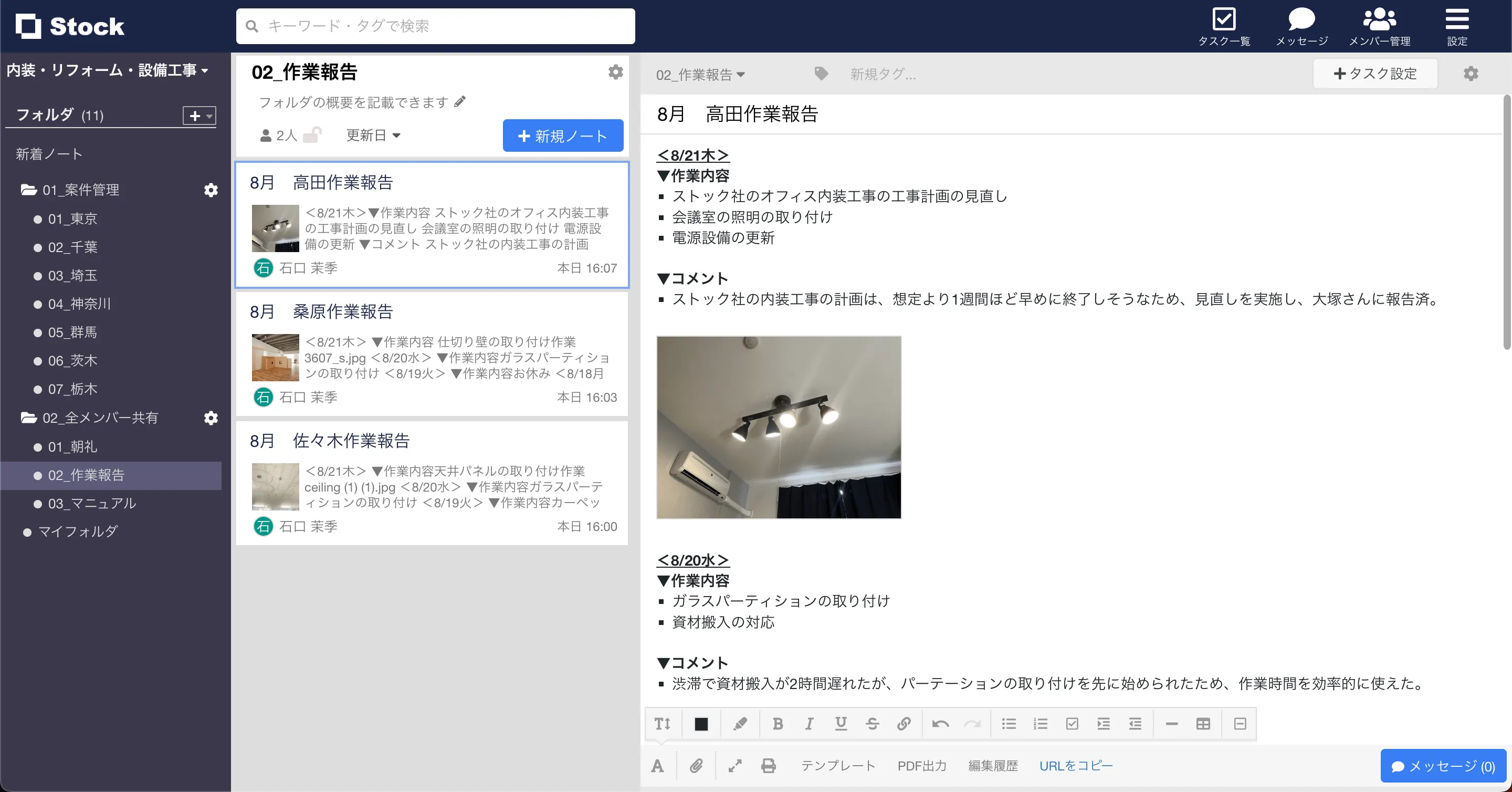Toggle italic formatting
Screen dimensions: 1512x792
810,724
